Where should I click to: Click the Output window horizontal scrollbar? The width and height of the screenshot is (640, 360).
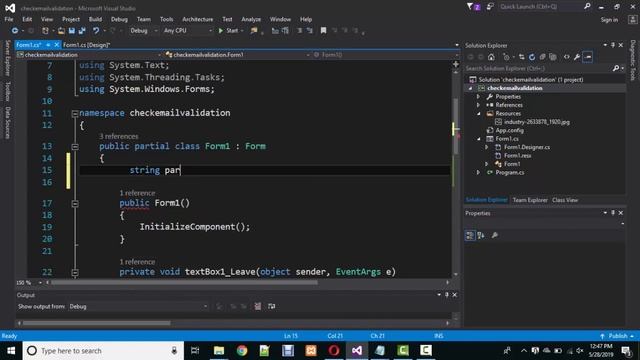point(97,323)
